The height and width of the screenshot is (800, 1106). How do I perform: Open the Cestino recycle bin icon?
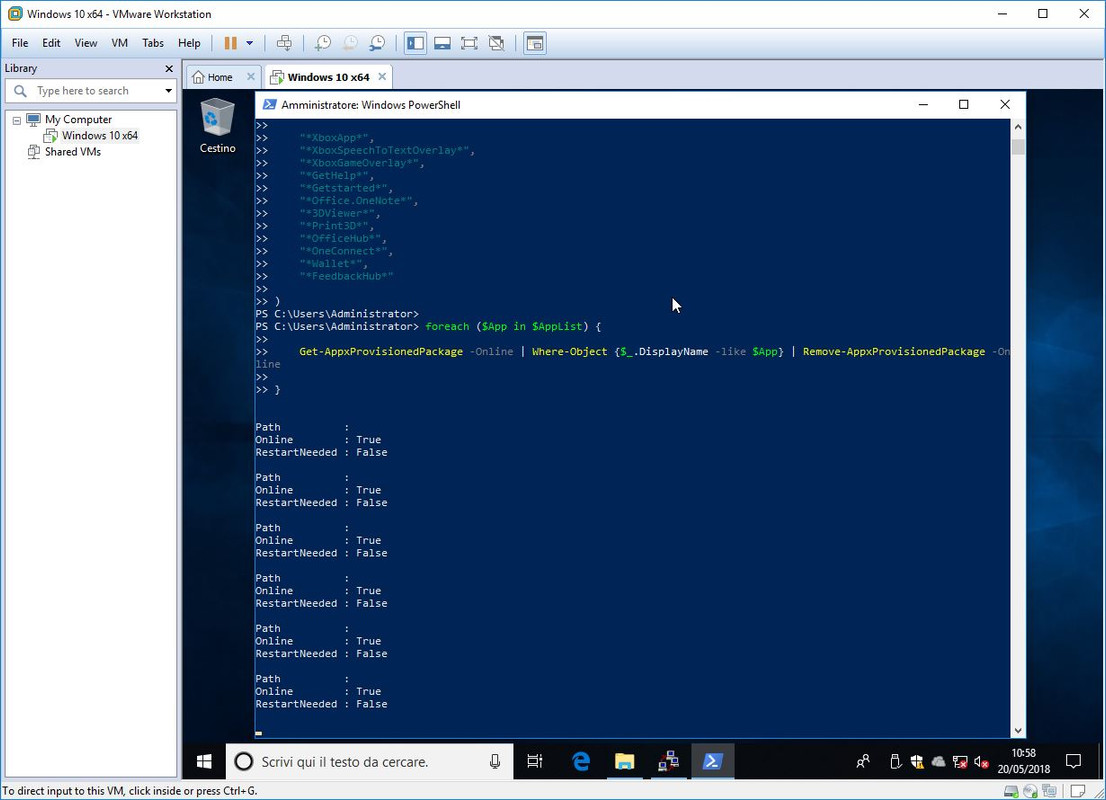[217, 126]
